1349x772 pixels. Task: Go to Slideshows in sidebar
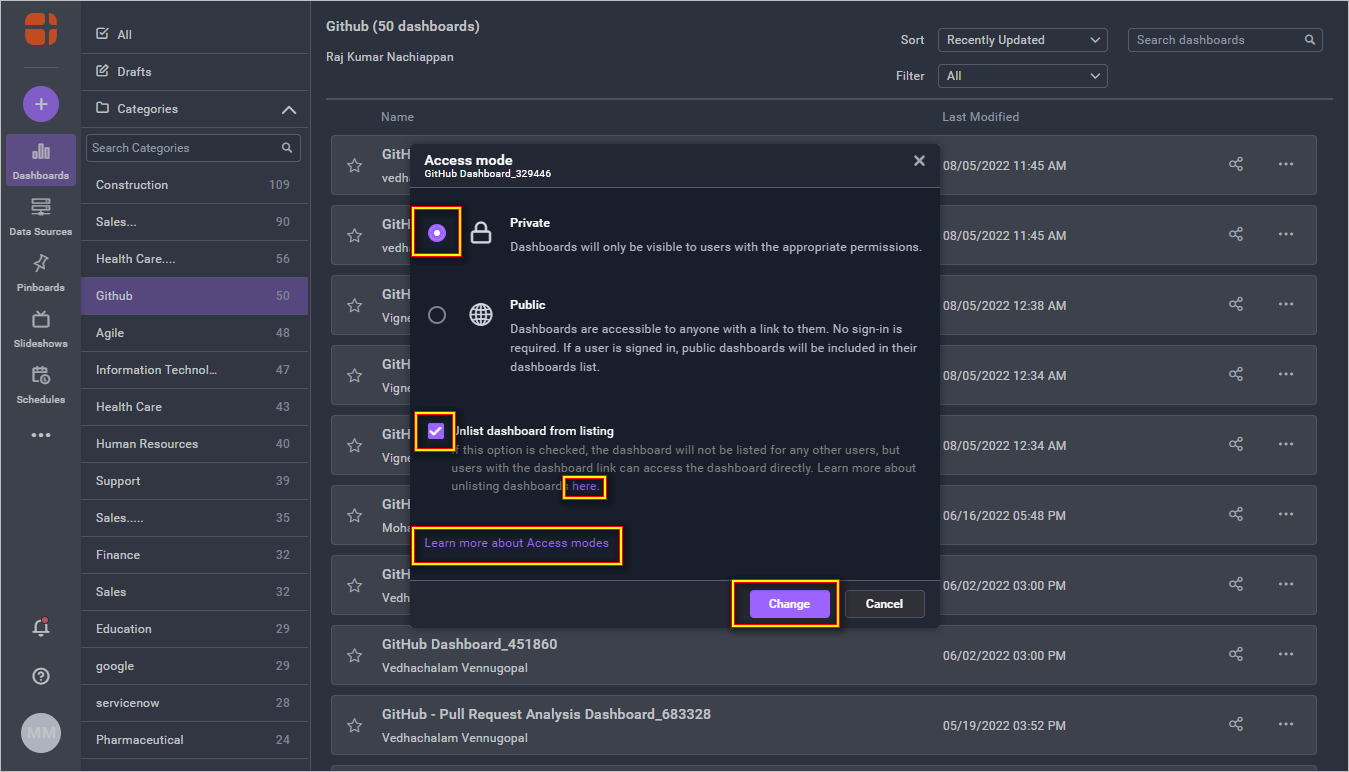pyautogui.click(x=40, y=328)
